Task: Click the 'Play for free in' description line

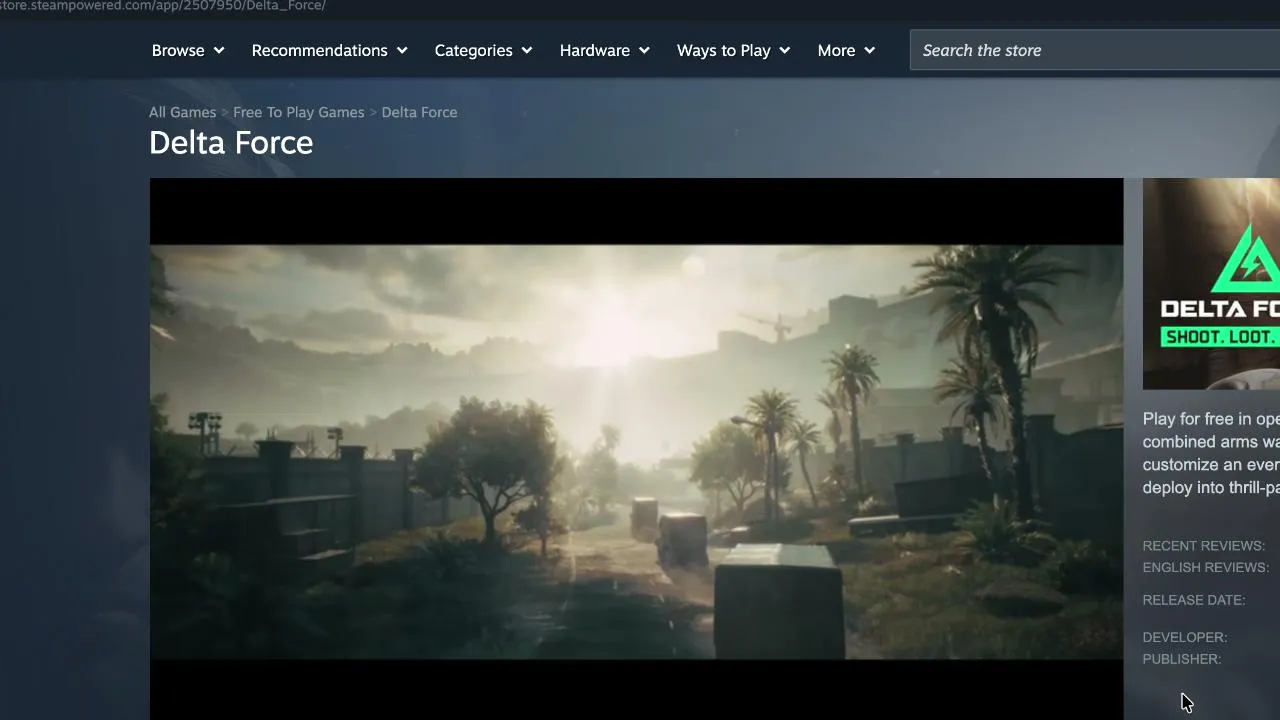Action: [1211, 419]
